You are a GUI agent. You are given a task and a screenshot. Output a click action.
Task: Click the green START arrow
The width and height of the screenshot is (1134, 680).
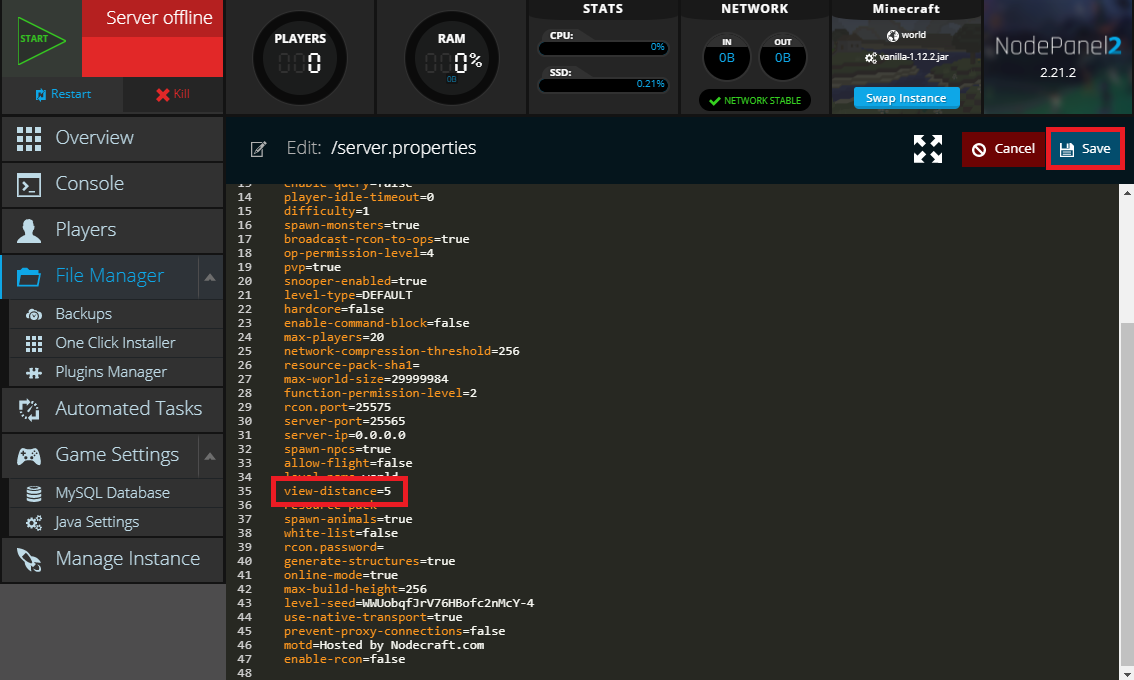coord(35,38)
